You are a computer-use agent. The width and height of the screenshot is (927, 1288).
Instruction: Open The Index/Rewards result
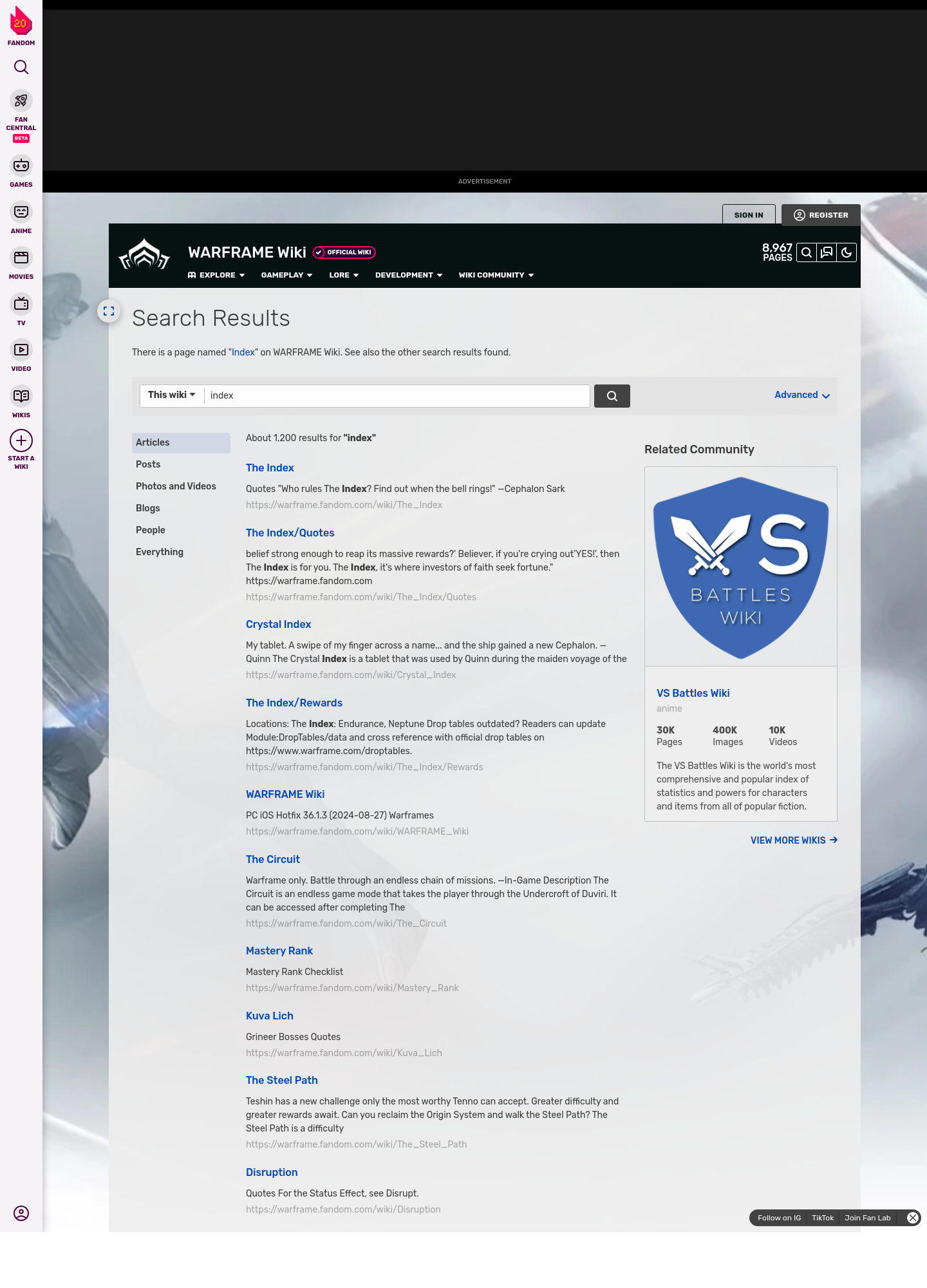[x=294, y=703]
